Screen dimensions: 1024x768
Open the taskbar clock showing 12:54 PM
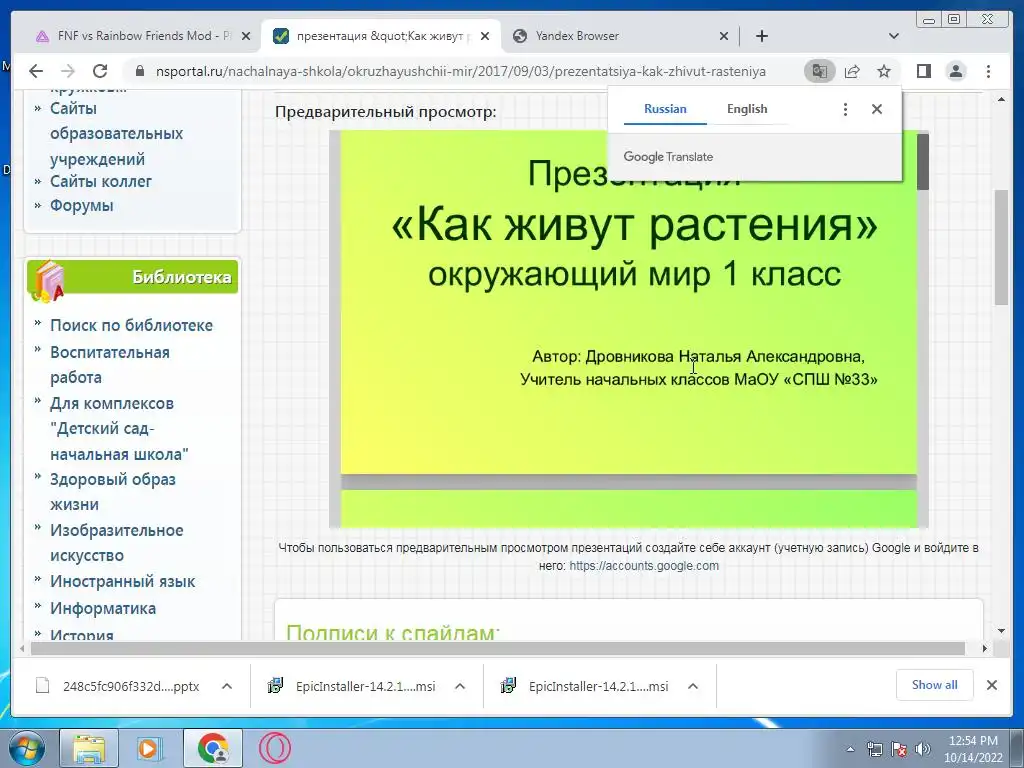pyautogui.click(x=973, y=749)
